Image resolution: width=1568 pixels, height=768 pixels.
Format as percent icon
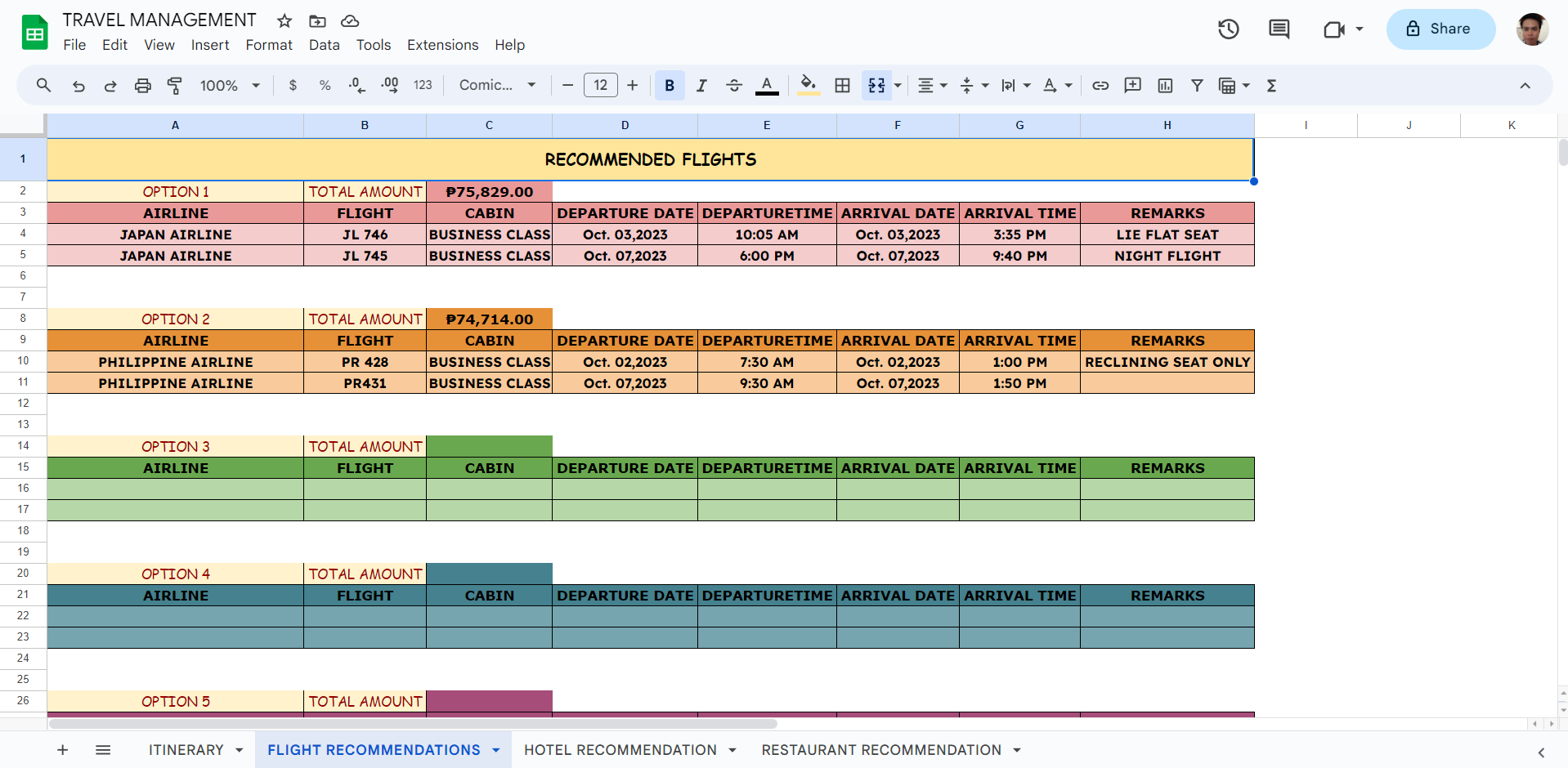click(325, 85)
